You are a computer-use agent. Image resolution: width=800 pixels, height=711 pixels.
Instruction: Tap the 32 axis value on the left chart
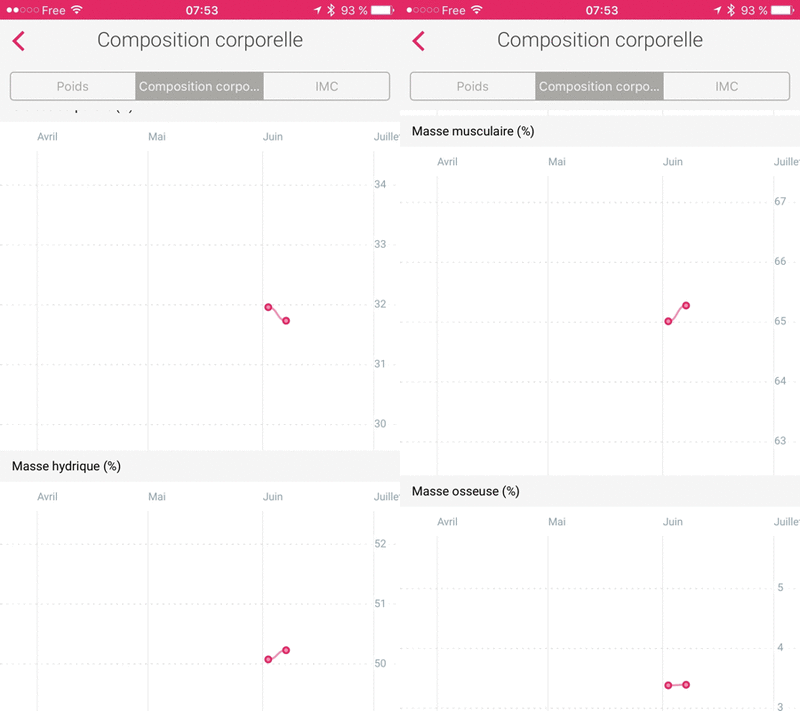click(380, 304)
